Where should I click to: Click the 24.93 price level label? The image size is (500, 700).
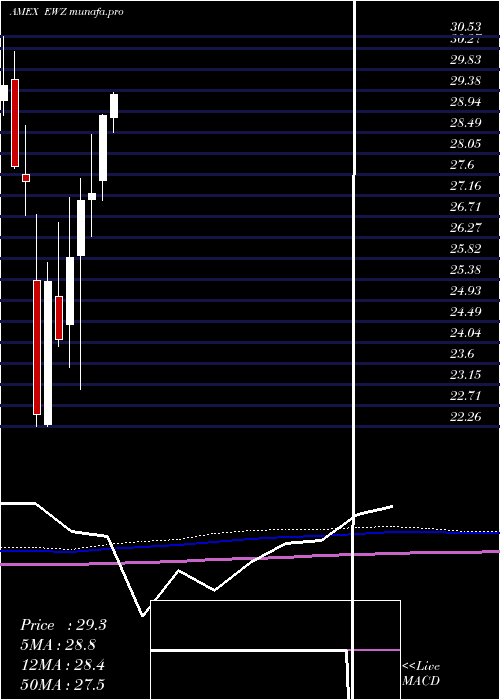465,291
